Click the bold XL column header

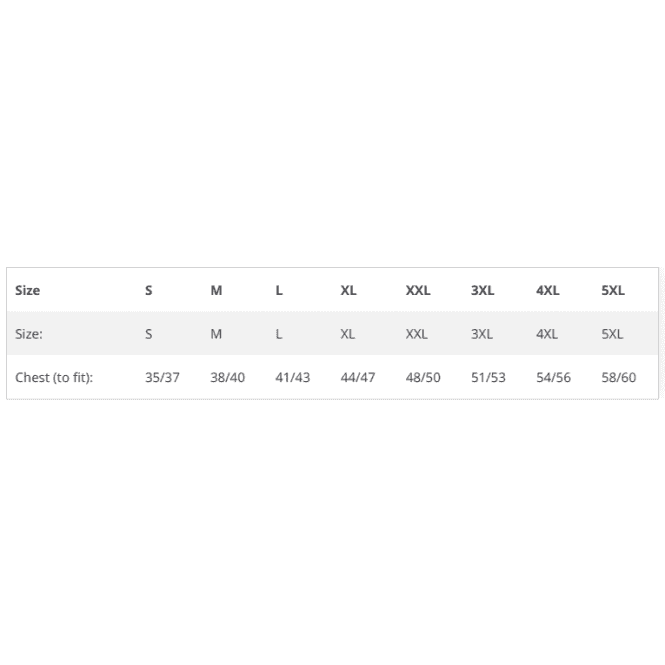(348, 291)
